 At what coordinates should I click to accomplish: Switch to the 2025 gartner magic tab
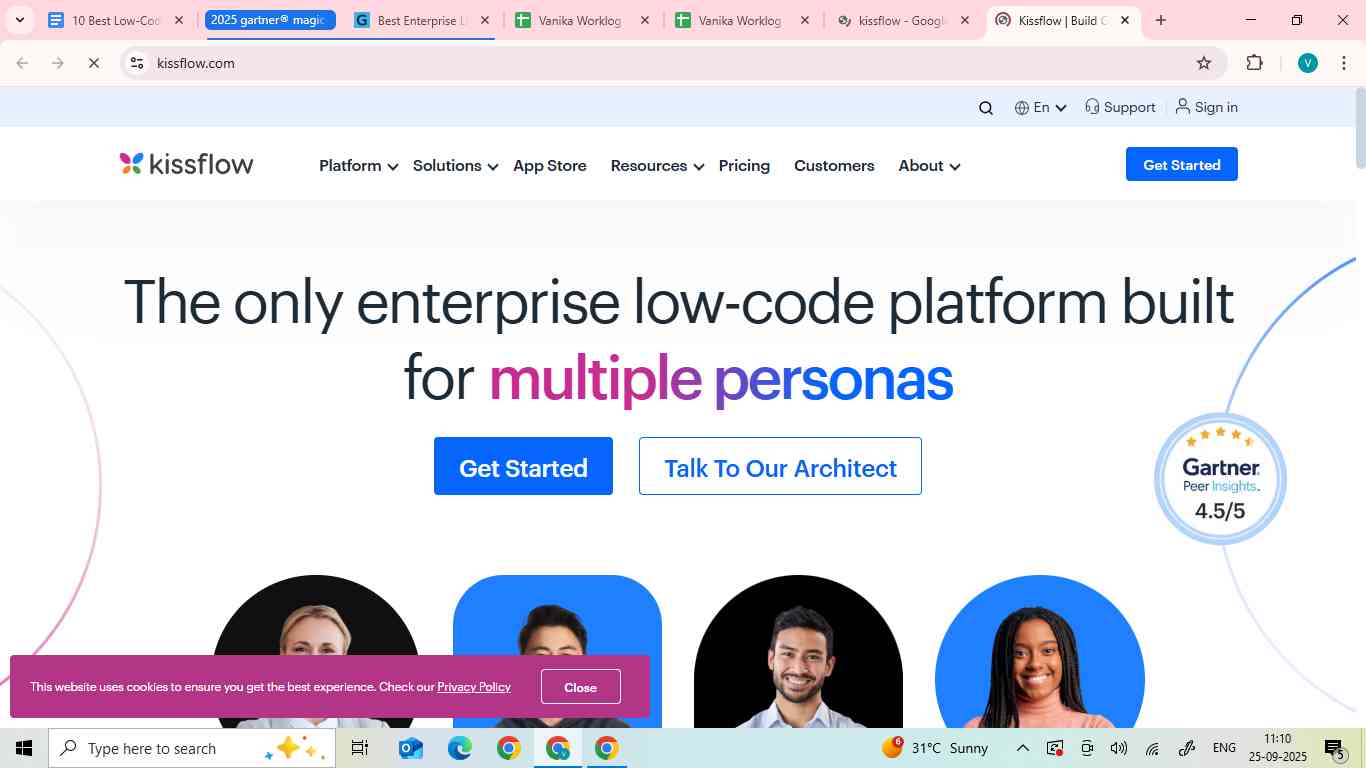pyautogui.click(x=270, y=20)
